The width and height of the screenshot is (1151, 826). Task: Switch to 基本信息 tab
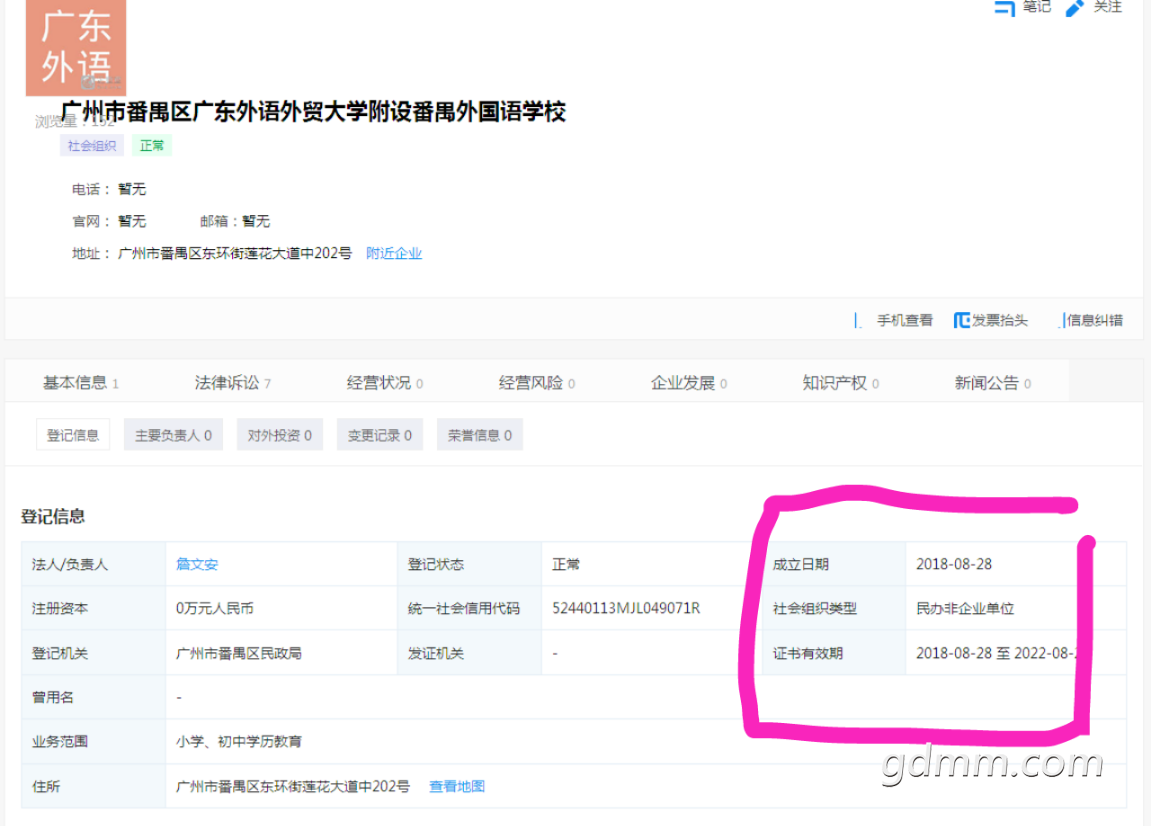click(x=81, y=383)
